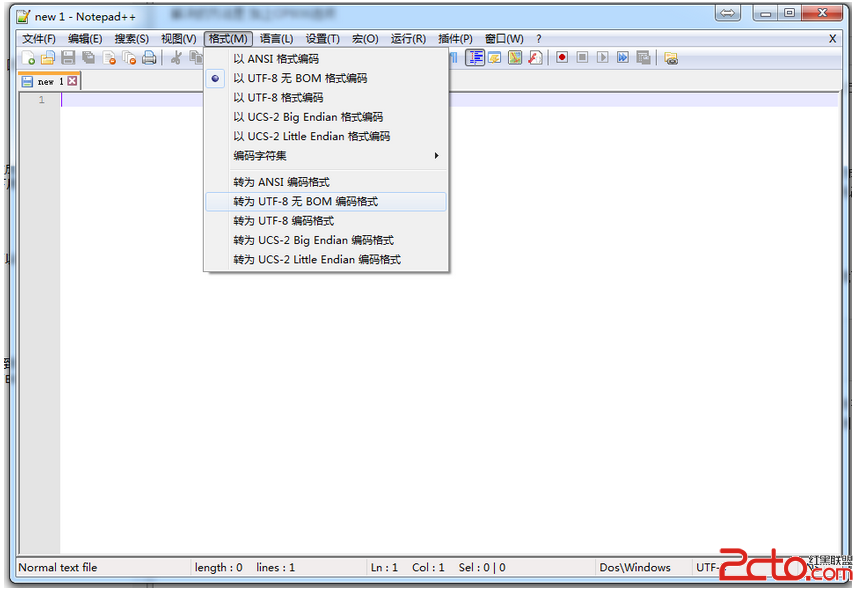Image resolution: width=856 pixels, height=591 pixels.
Task: Open the 宏(O) menu
Action: pos(365,39)
